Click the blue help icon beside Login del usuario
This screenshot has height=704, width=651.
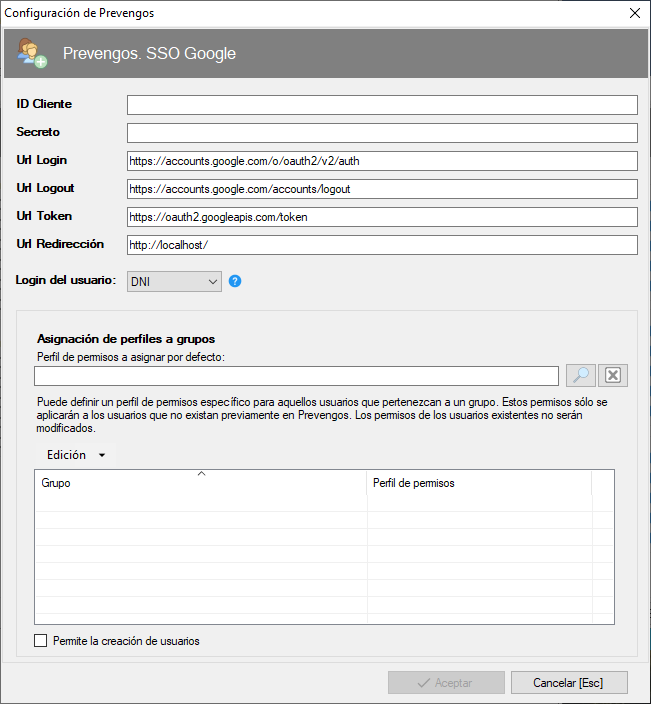[x=235, y=281]
